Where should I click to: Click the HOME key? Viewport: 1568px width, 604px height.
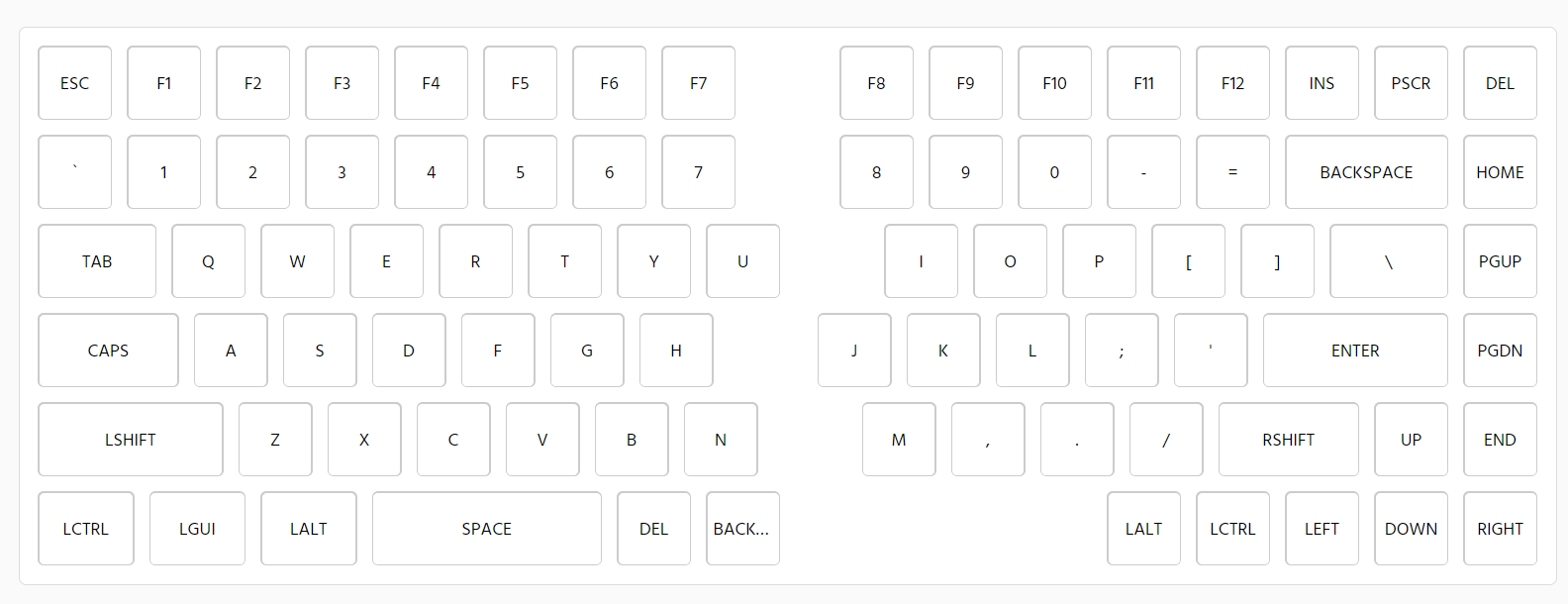click(x=1500, y=172)
